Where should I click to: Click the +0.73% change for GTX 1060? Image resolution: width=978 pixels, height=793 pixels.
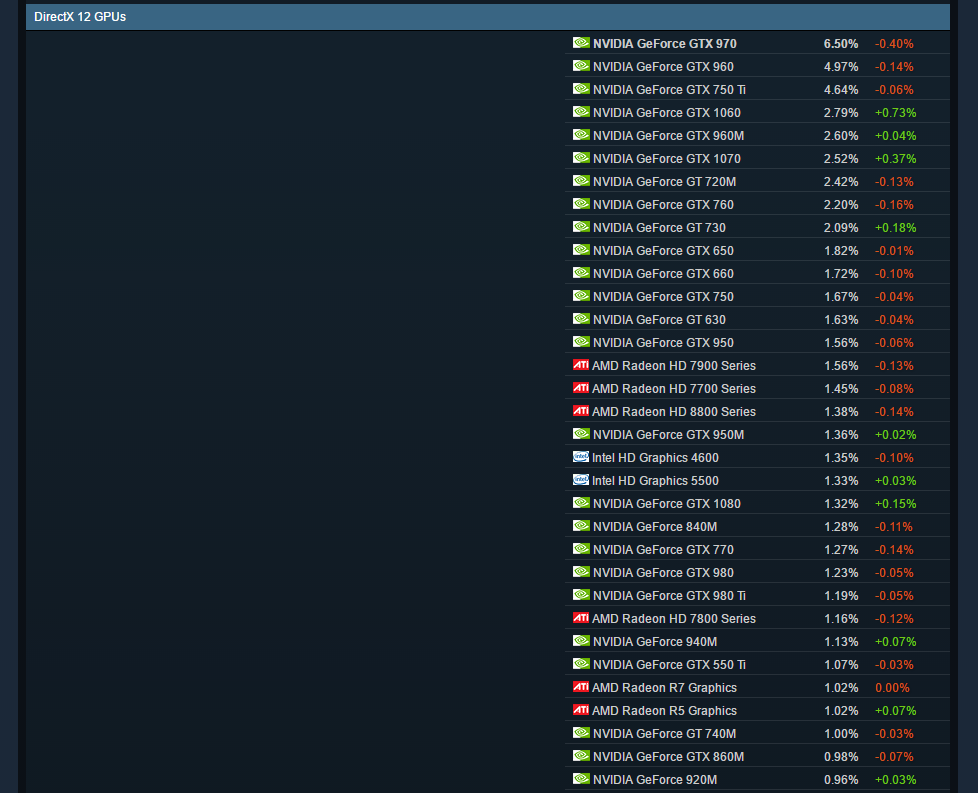coord(895,113)
